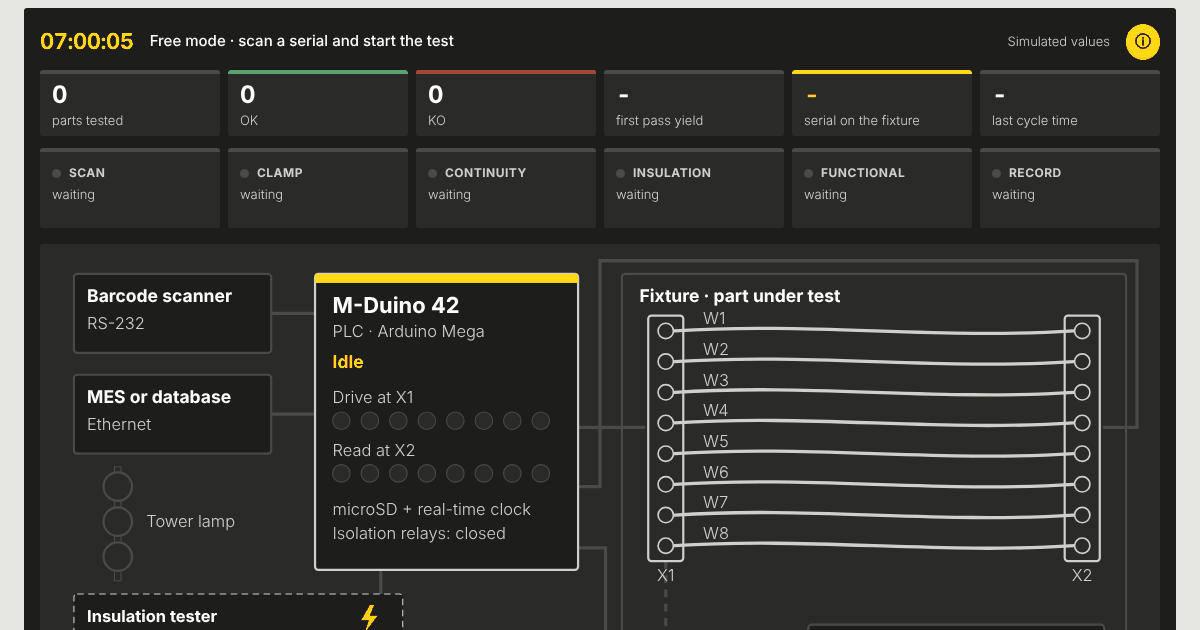1200x630 pixels.
Task: Click the bottom tower lamp light
Action: (x=118, y=556)
